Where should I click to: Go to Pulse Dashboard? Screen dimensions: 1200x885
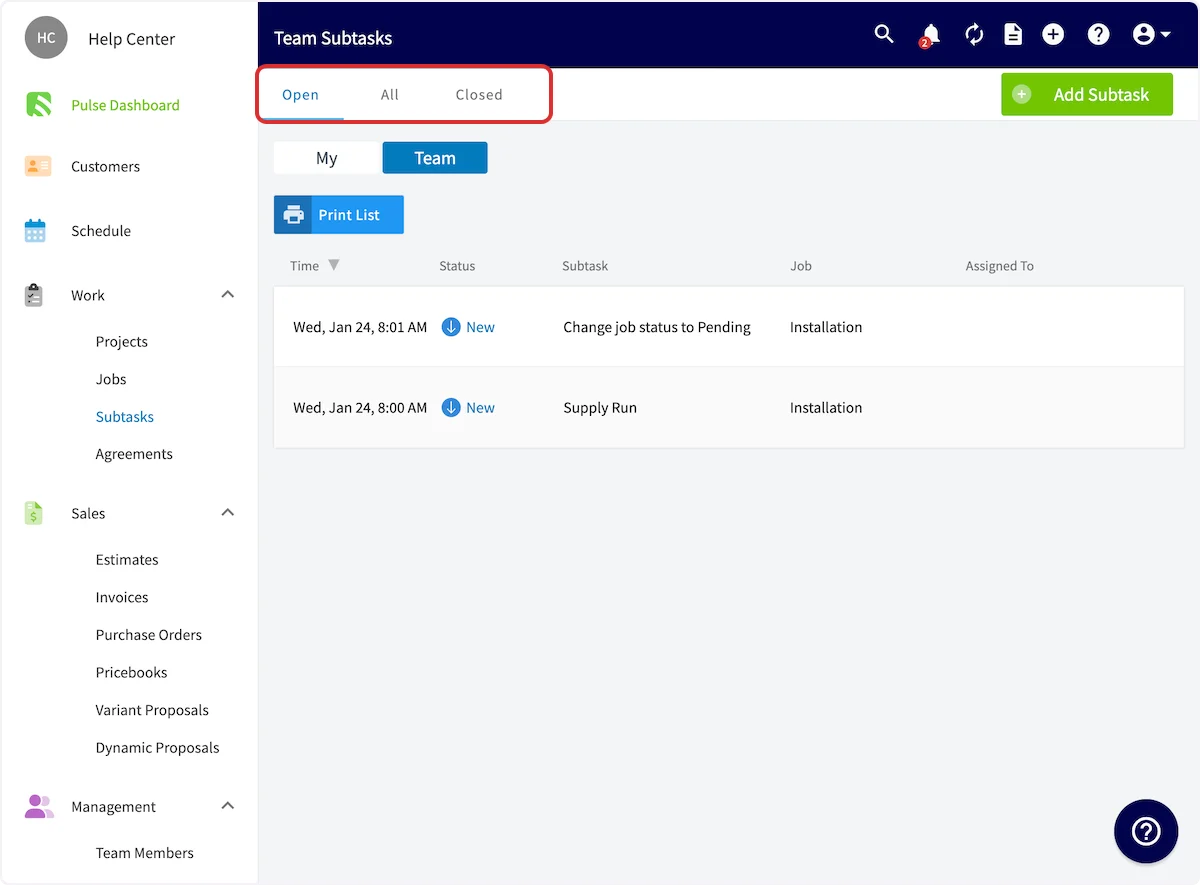tap(125, 105)
